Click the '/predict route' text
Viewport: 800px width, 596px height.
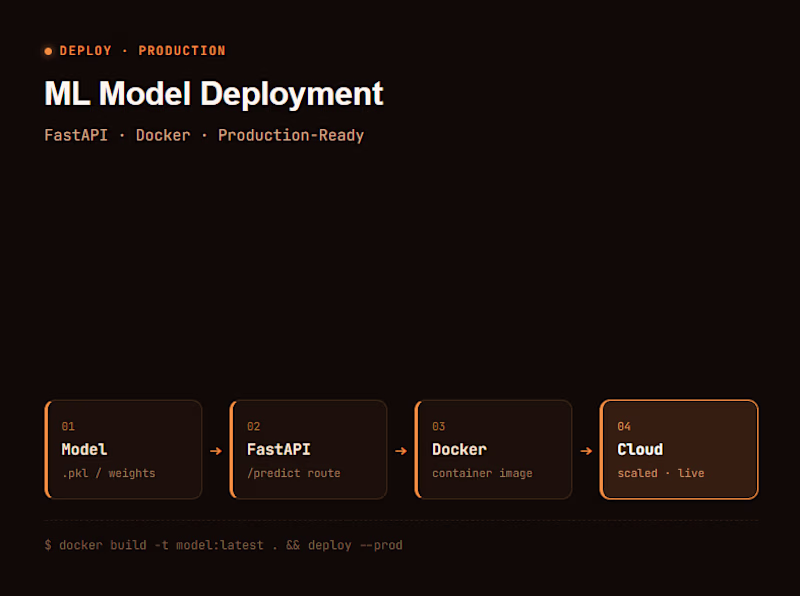coord(293,473)
